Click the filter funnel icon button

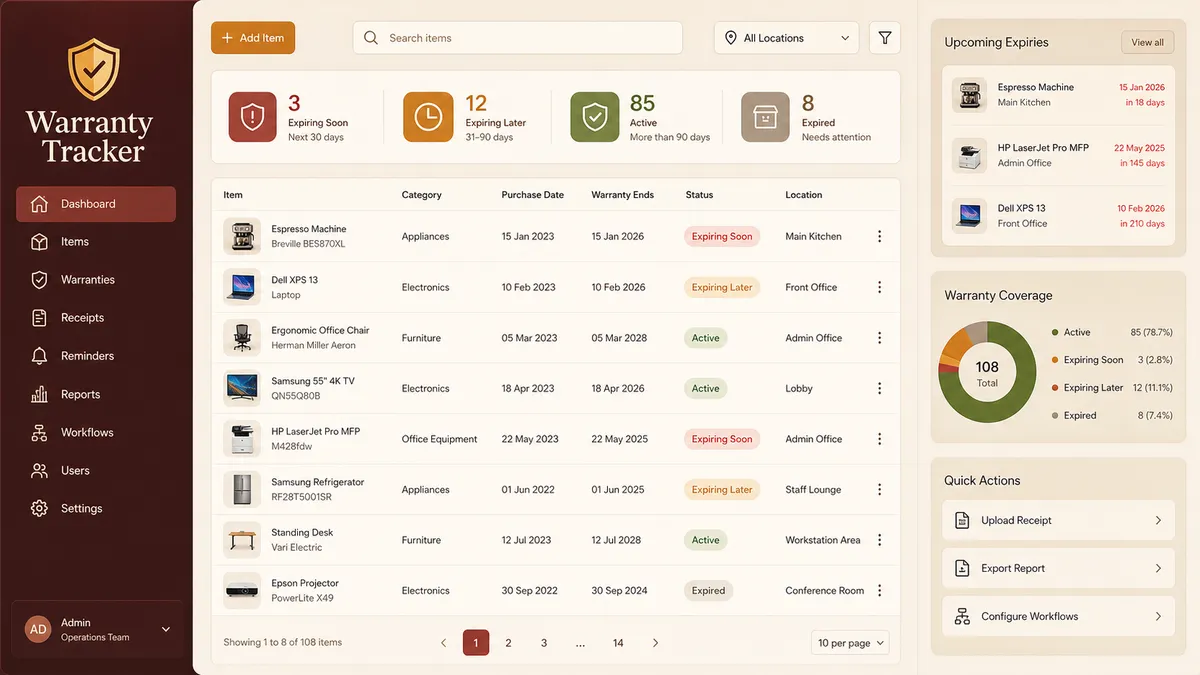pyautogui.click(x=885, y=38)
